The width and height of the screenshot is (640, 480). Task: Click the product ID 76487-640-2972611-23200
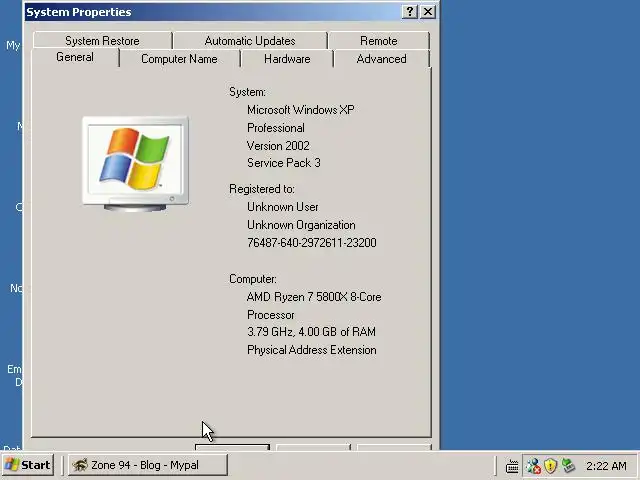pyautogui.click(x=312, y=243)
